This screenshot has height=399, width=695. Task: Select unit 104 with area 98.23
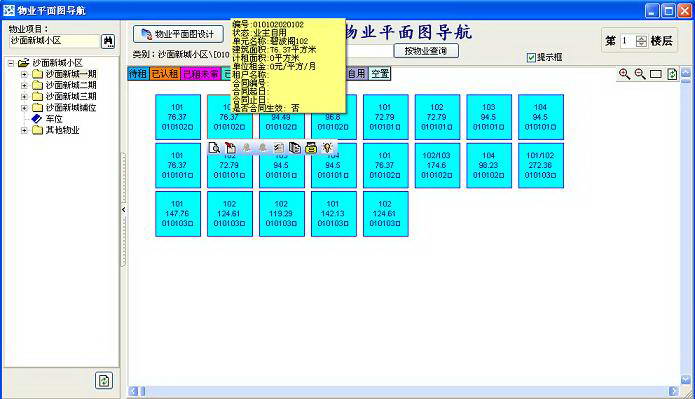tap(489, 165)
